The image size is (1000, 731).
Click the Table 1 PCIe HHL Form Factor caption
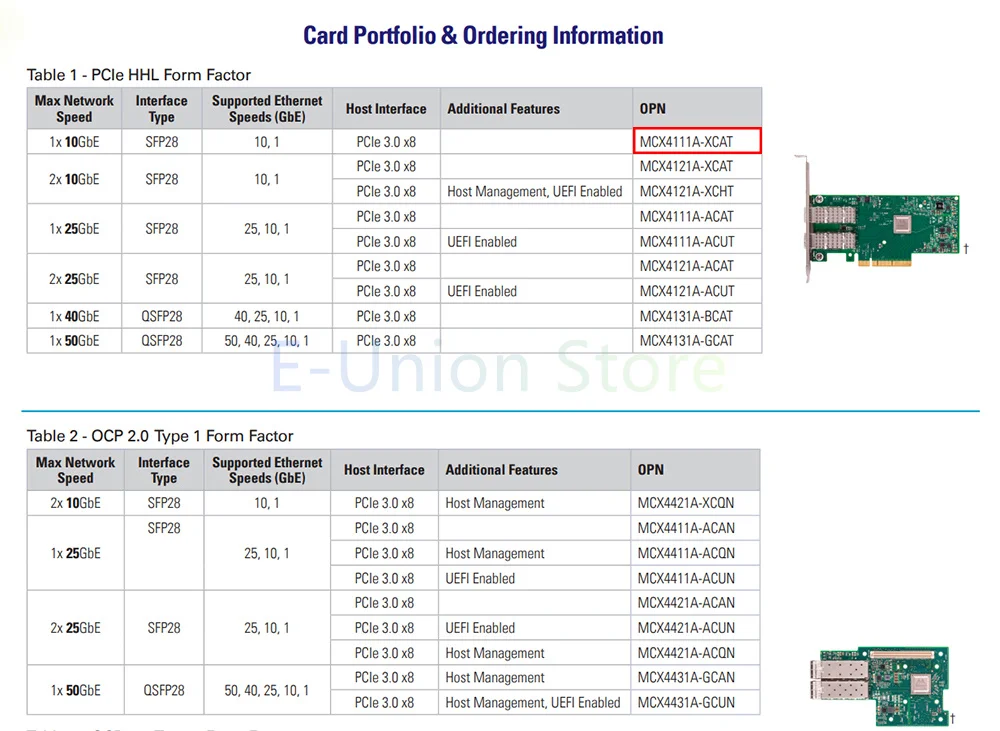point(139,75)
